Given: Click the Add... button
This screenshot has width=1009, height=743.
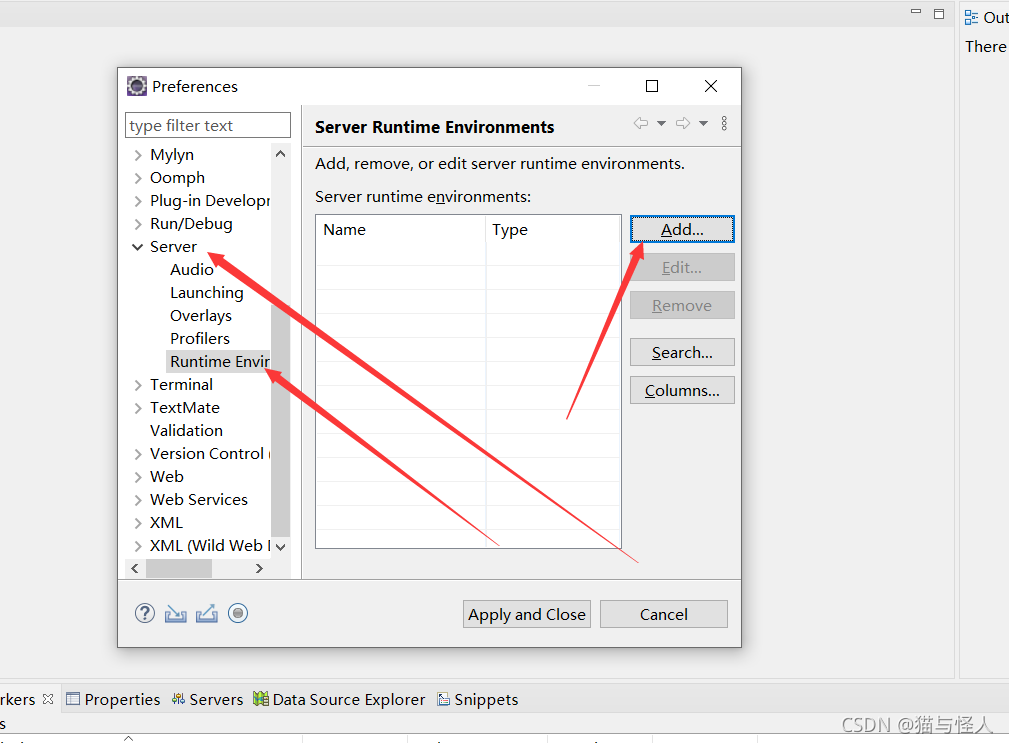Looking at the screenshot, I should [x=682, y=229].
